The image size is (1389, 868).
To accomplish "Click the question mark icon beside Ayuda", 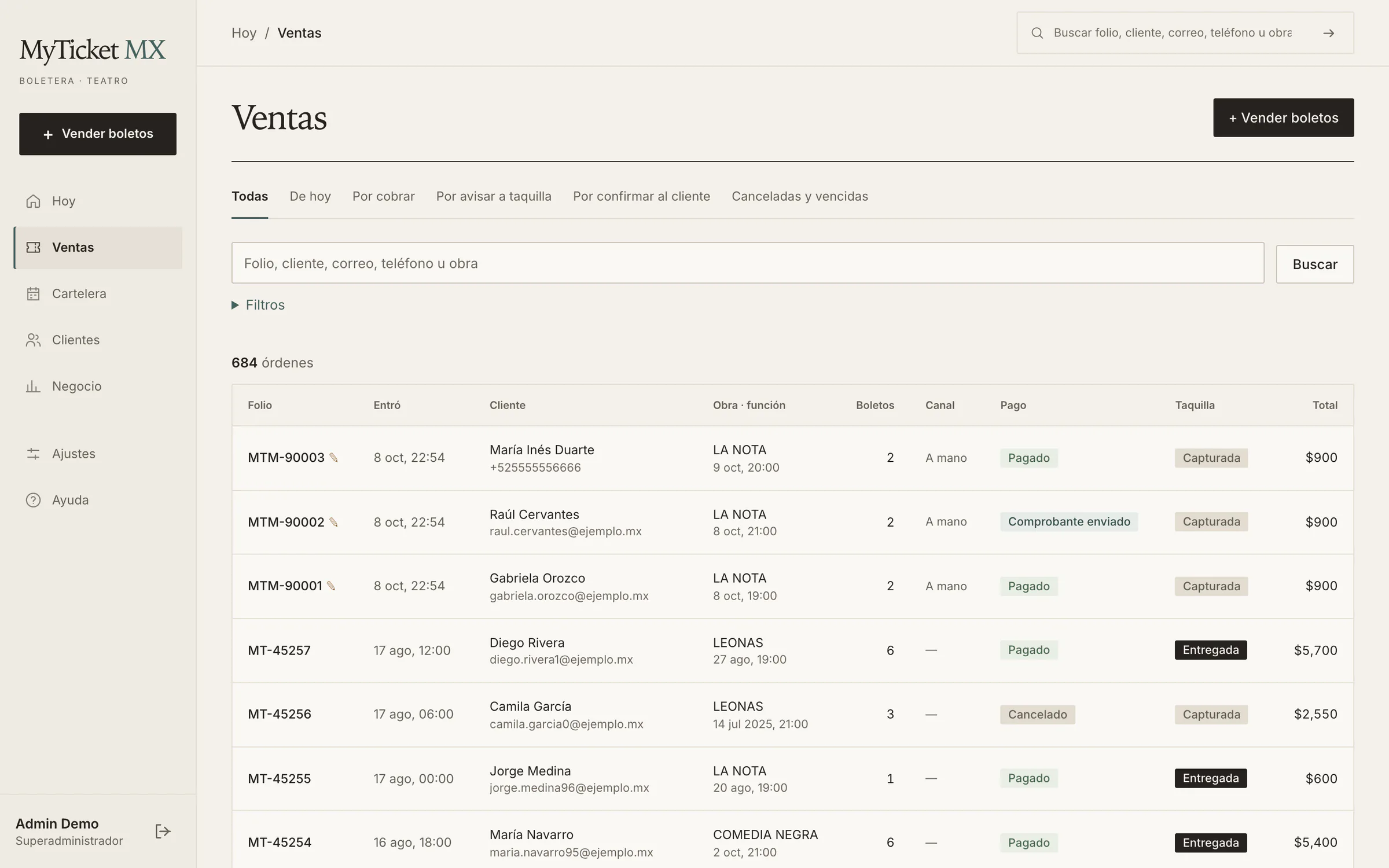I will coord(33,500).
